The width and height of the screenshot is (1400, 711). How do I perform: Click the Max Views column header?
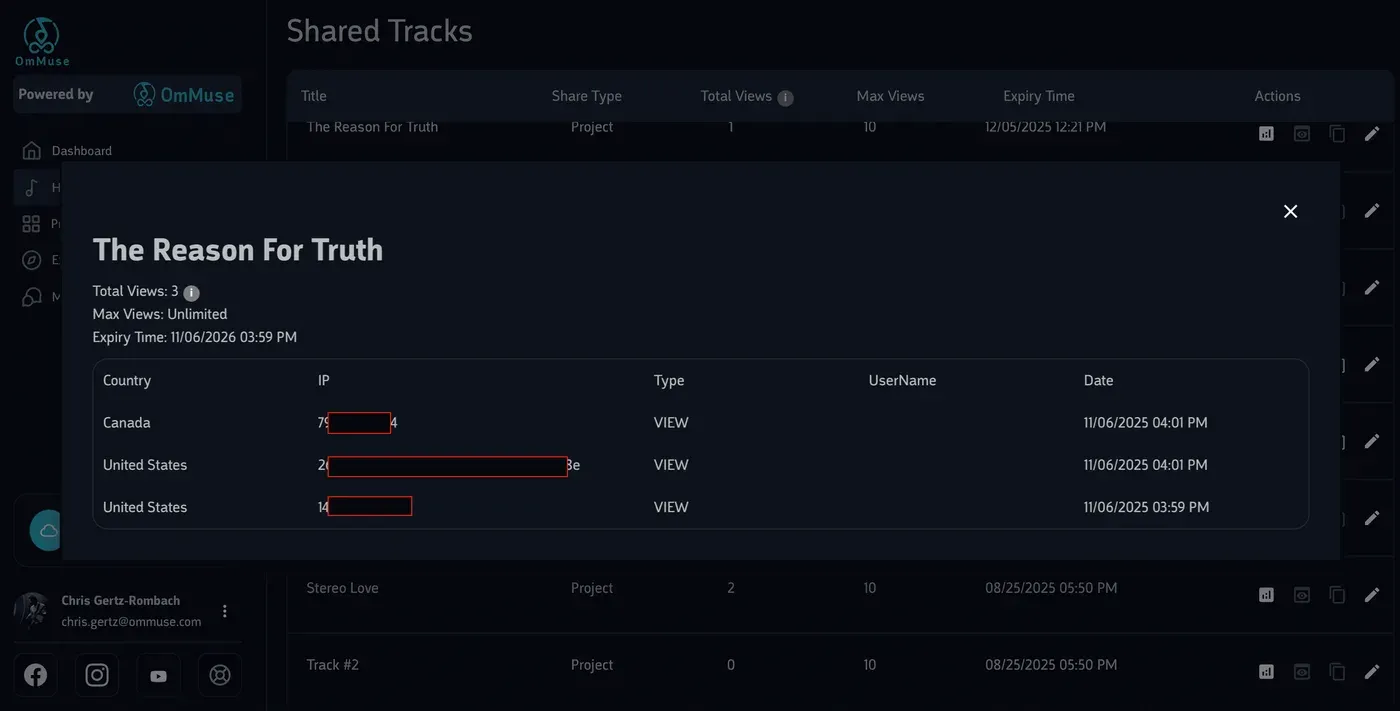click(890, 96)
